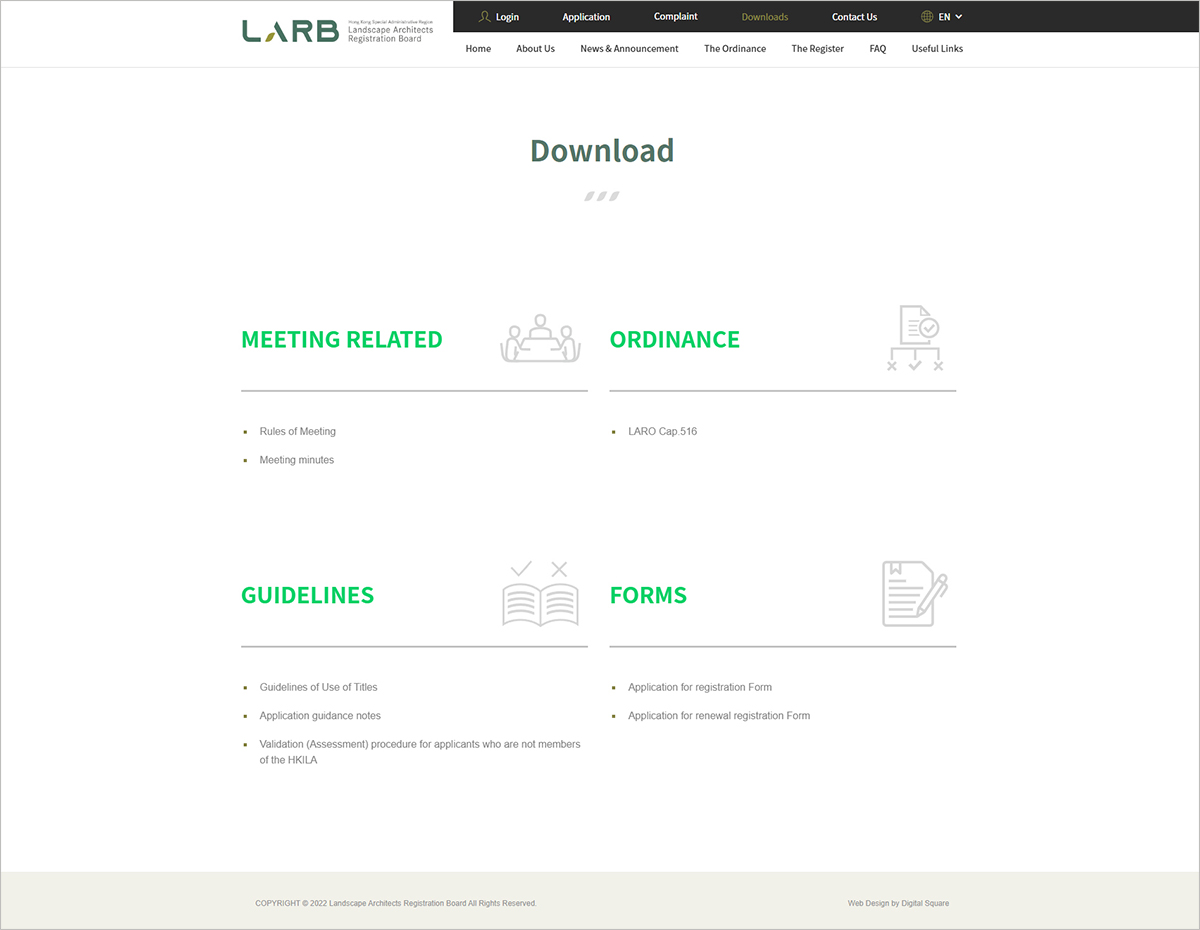The image size is (1200, 930).
Task: Open the Complaint menu item
Action: point(676,17)
